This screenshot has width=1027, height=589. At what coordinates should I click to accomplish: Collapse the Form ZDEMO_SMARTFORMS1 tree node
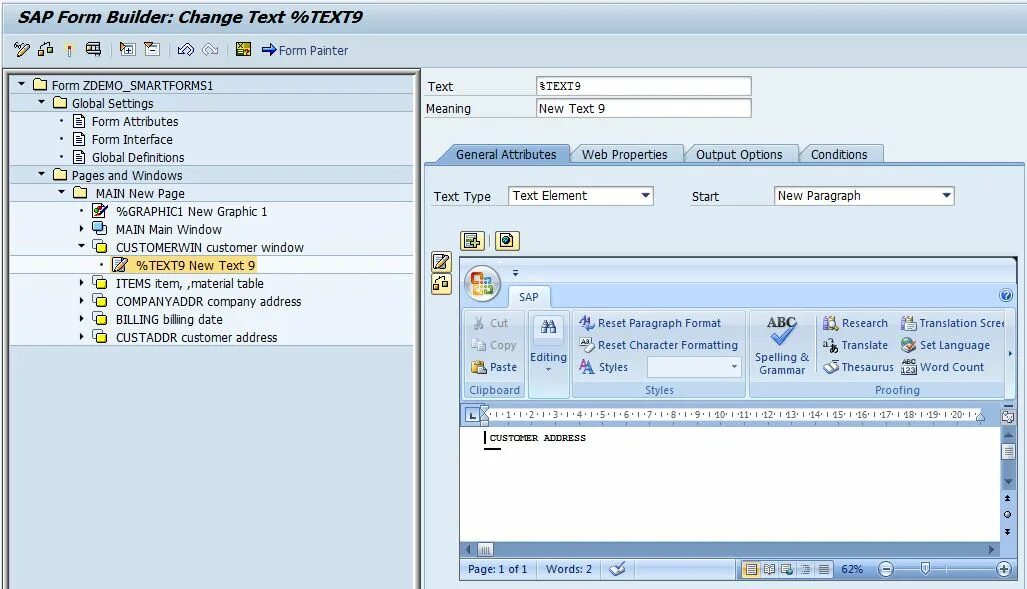(x=22, y=85)
